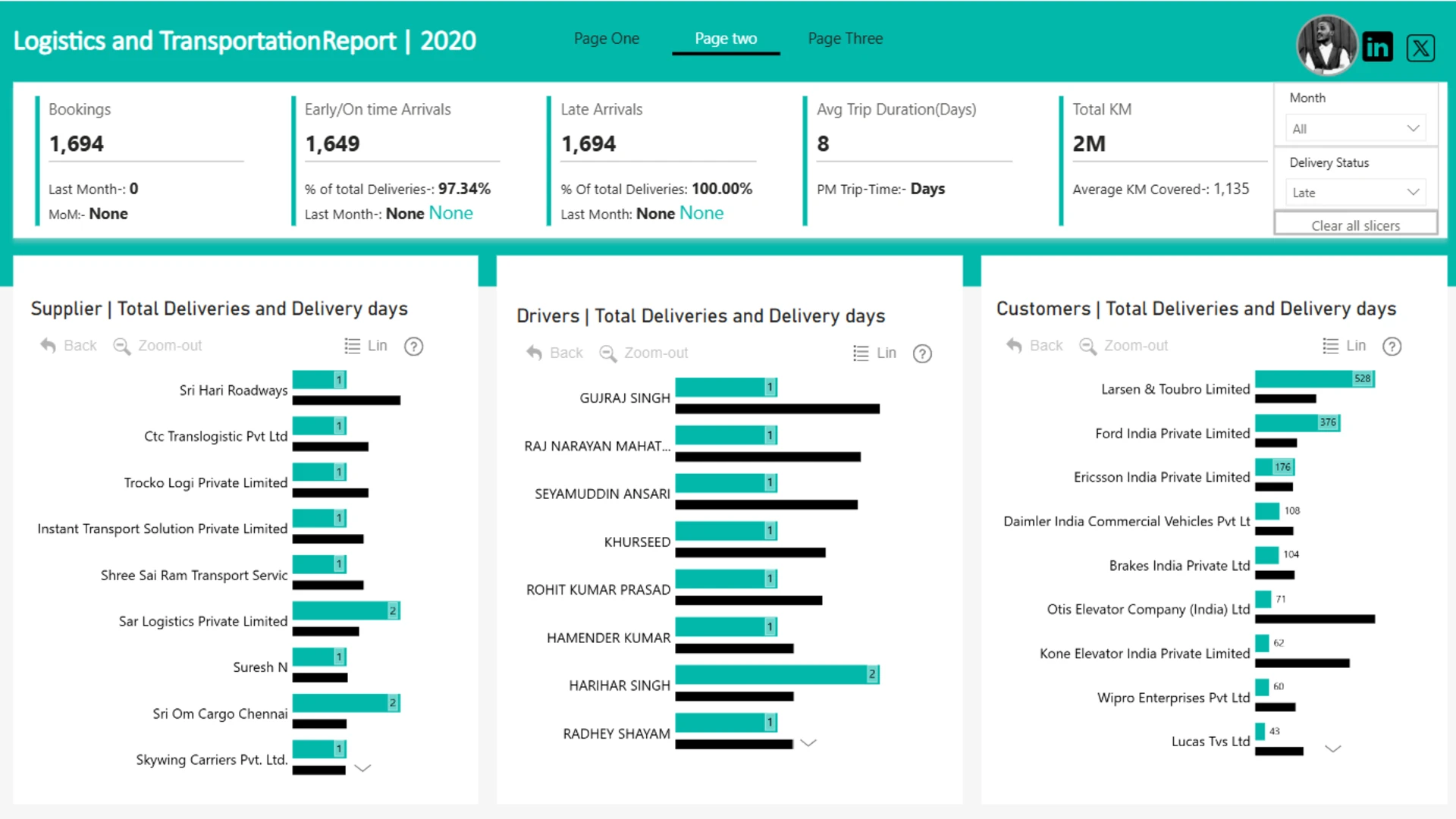1456x819 pixels.
Task: Click the RAJ NARAYAN MAHAT... driver label
Action: point(598,446)
